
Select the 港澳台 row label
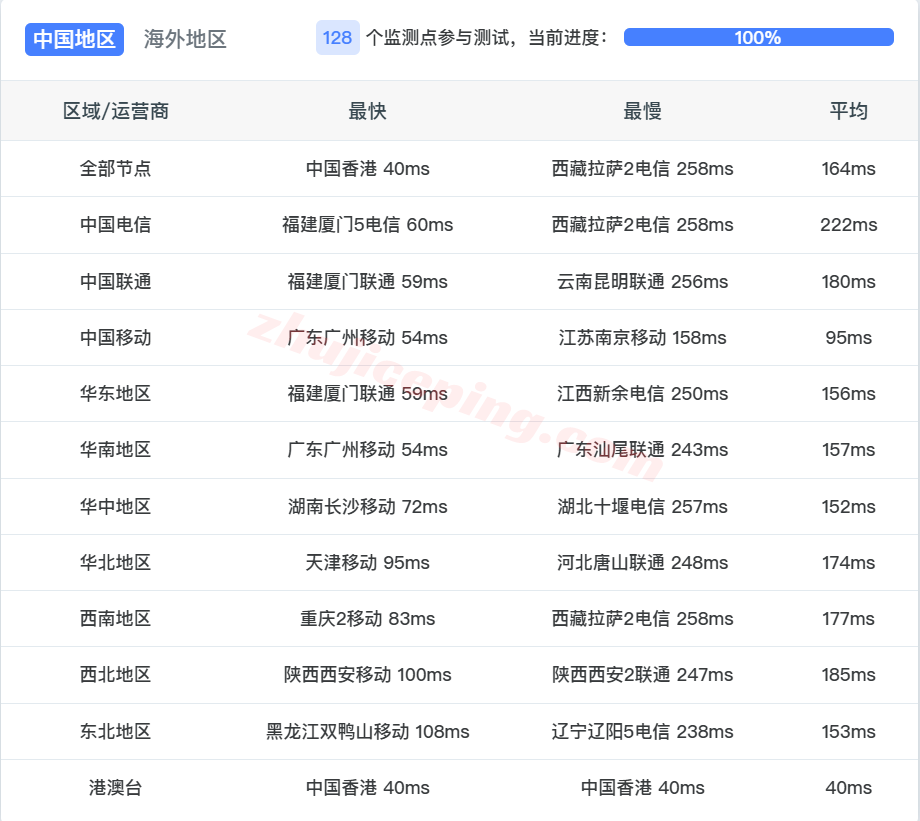[x=116, y=788]
